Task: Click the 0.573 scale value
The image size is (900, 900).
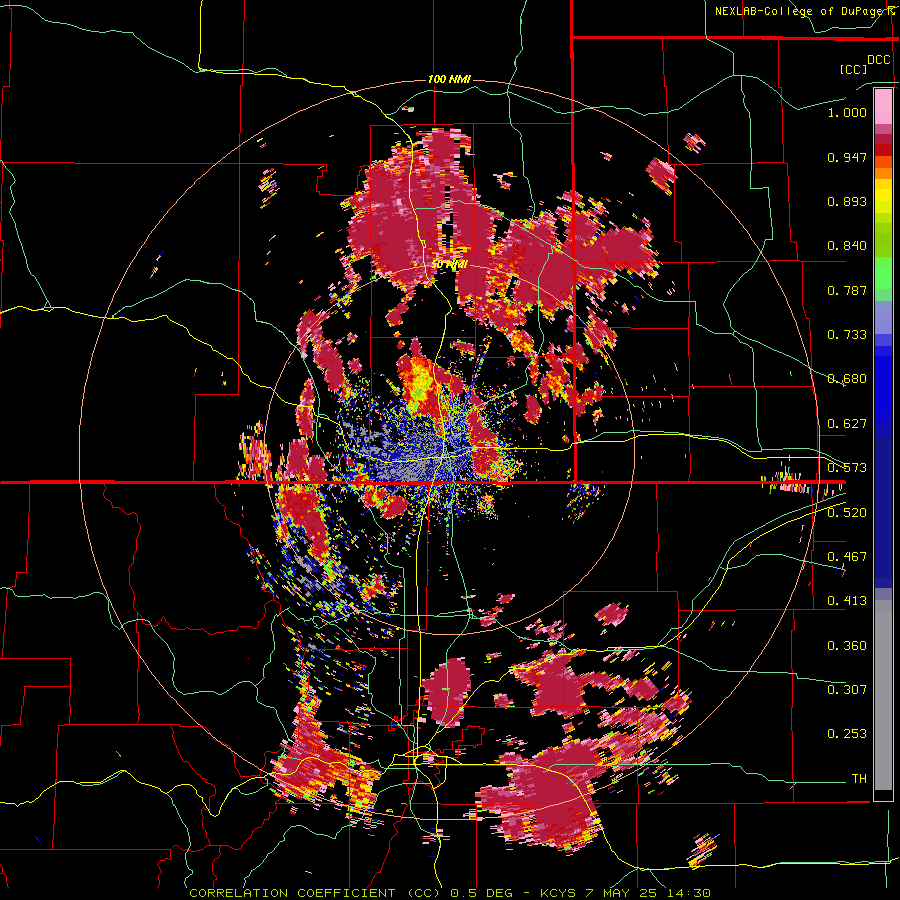Action: 847,468
